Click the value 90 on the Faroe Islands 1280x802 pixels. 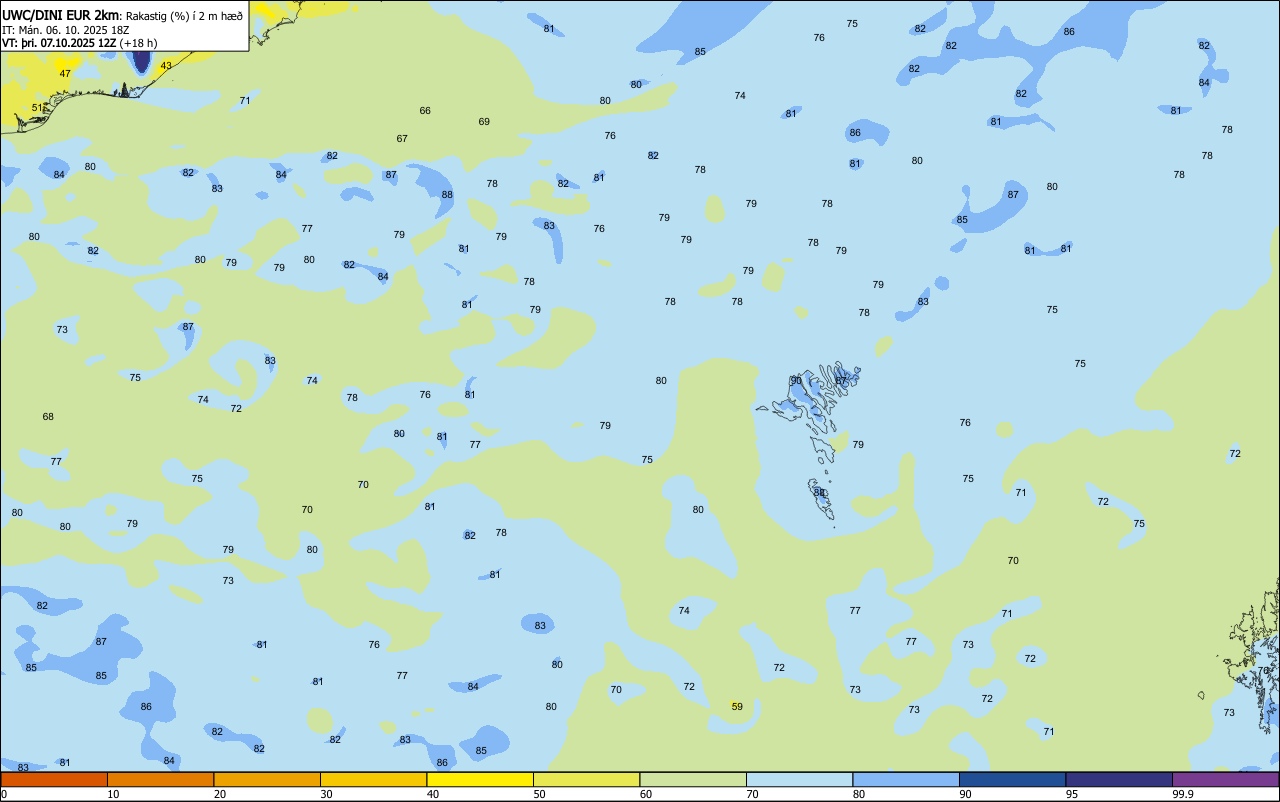point(796,381)
